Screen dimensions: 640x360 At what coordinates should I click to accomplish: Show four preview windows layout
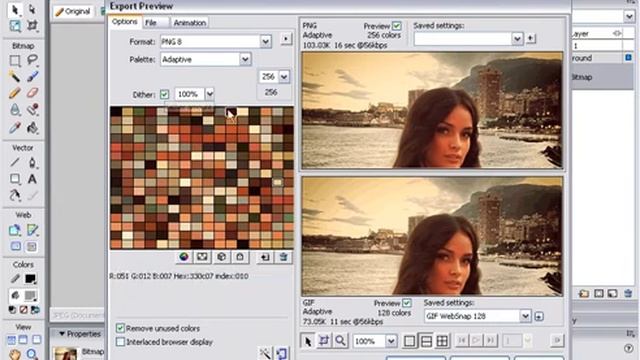coord(442,341)
